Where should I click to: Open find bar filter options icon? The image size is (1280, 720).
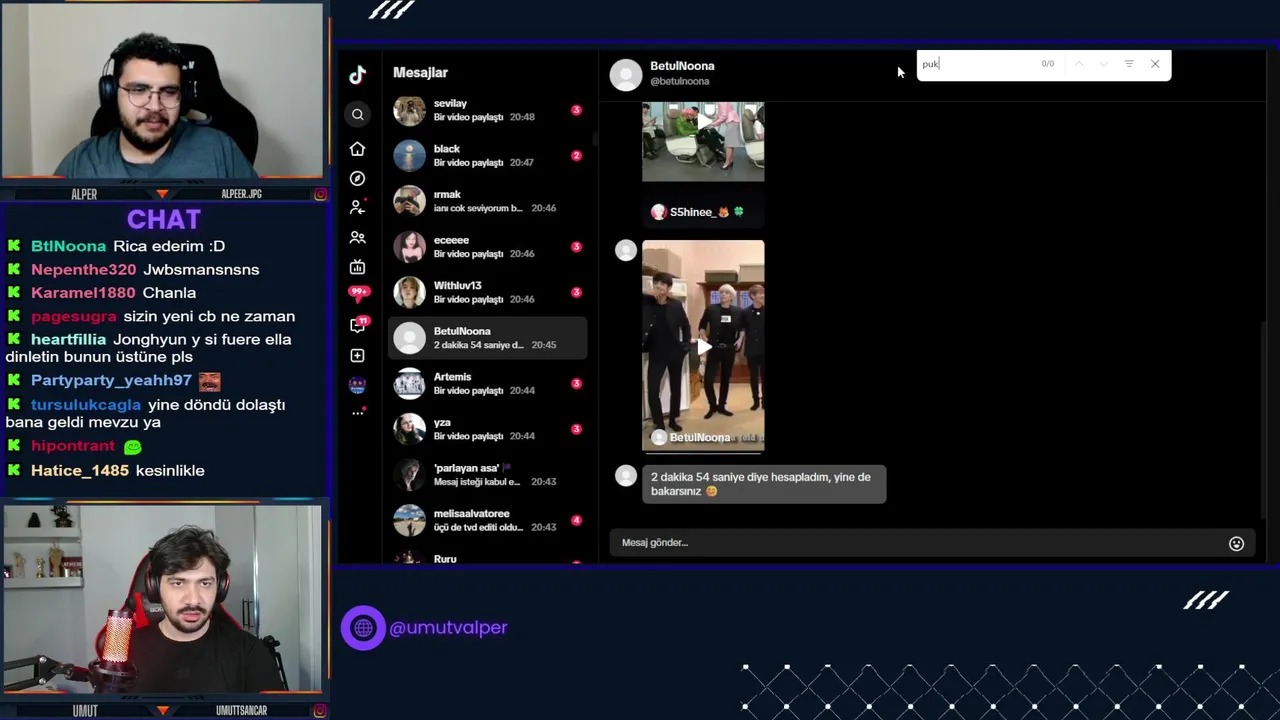pyautogui.click(x=1129, y=64)
